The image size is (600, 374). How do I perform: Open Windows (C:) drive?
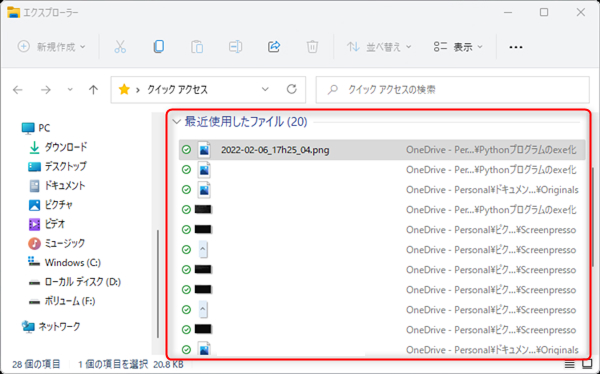point(64,263)
